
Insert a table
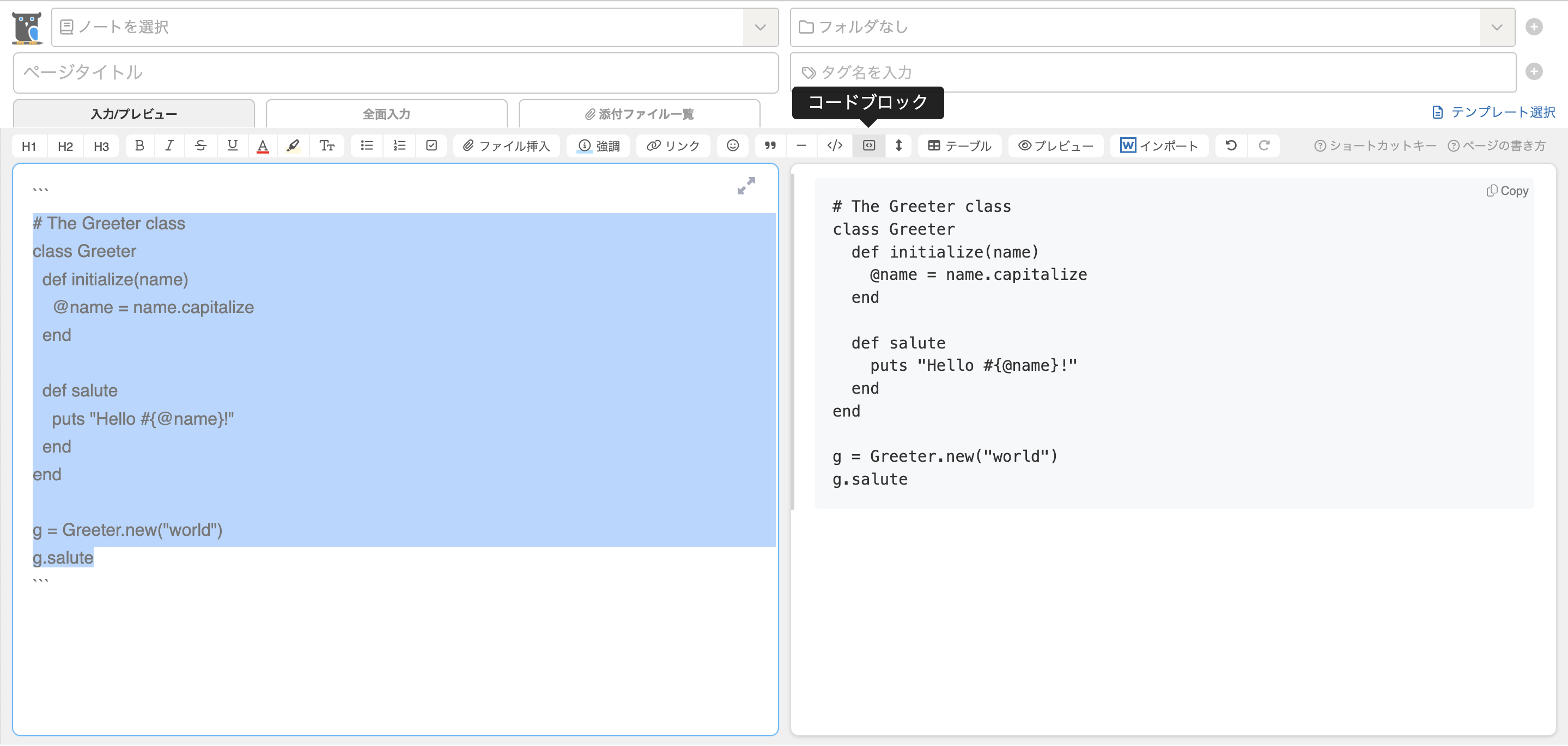(x=959, y=145)
